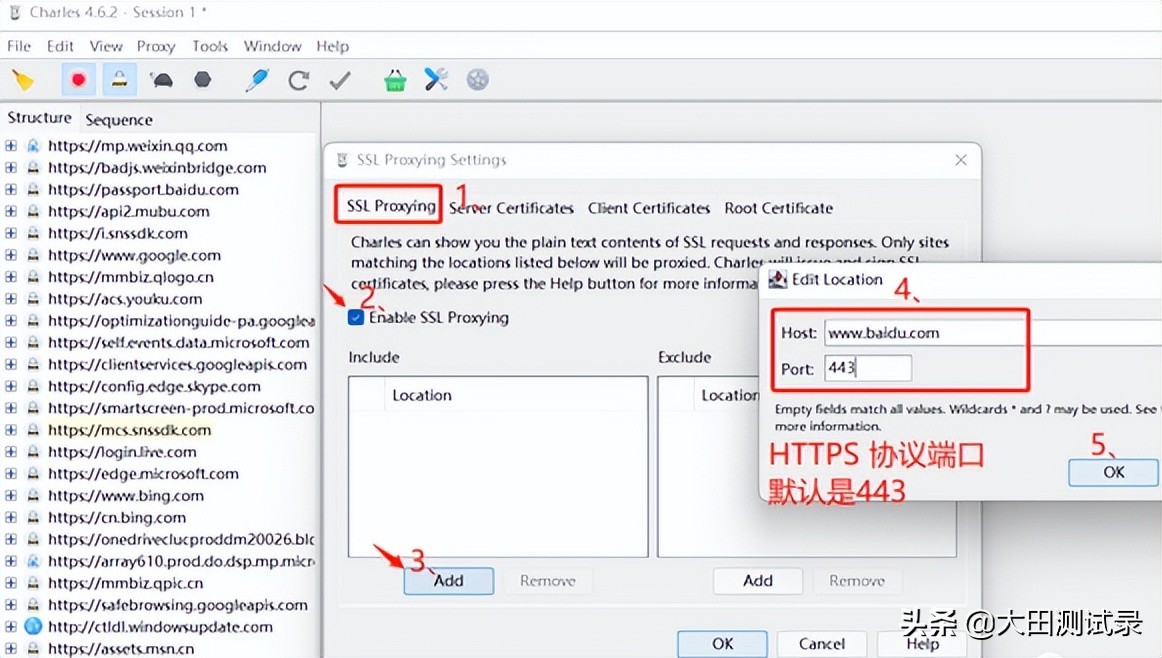Open the Proxy menu
The width and height of the screenshot is (1162, 658).
point(156,46)
